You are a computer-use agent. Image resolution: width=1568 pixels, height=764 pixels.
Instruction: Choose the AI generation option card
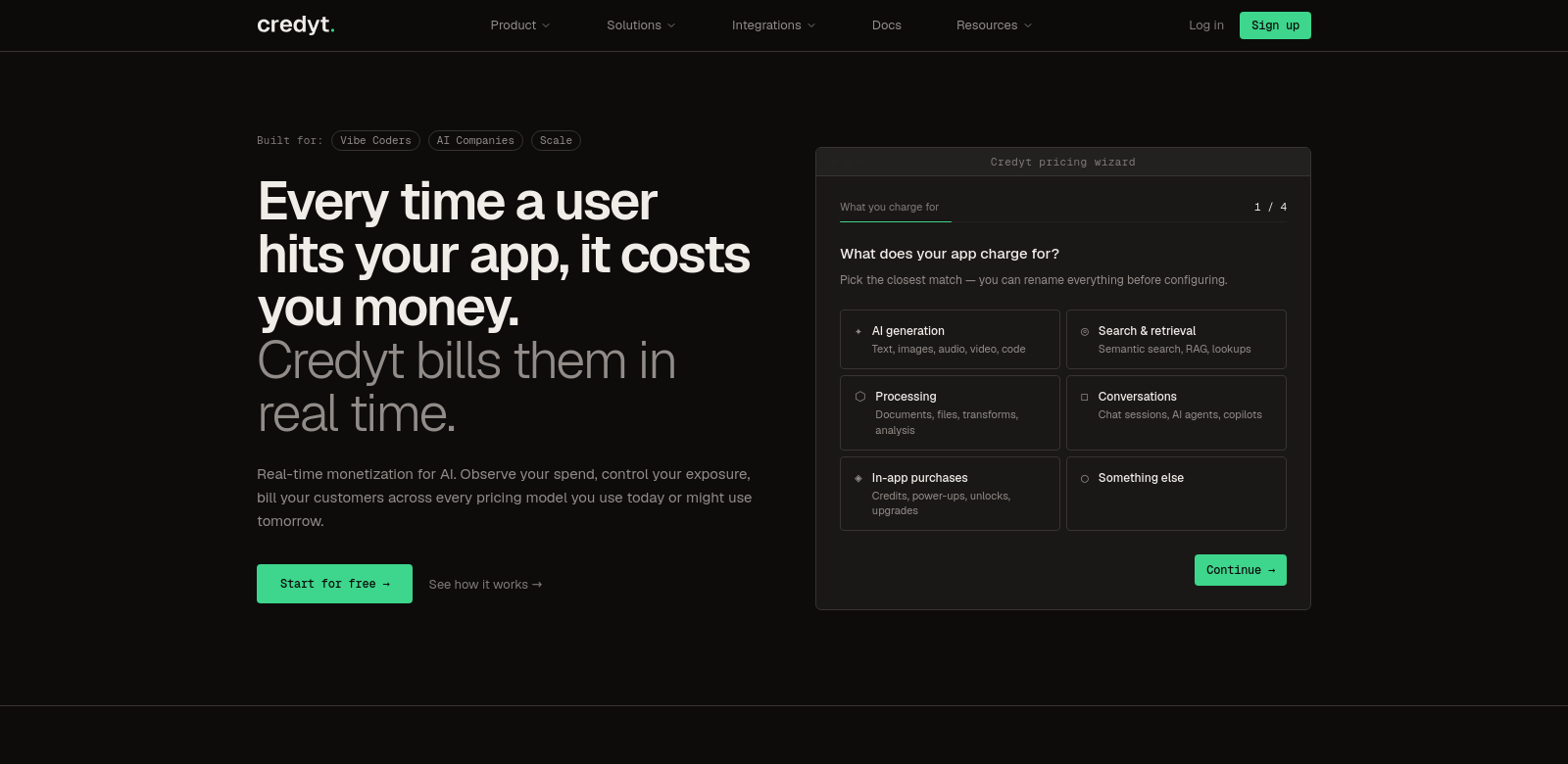click(x=950, y=339)
